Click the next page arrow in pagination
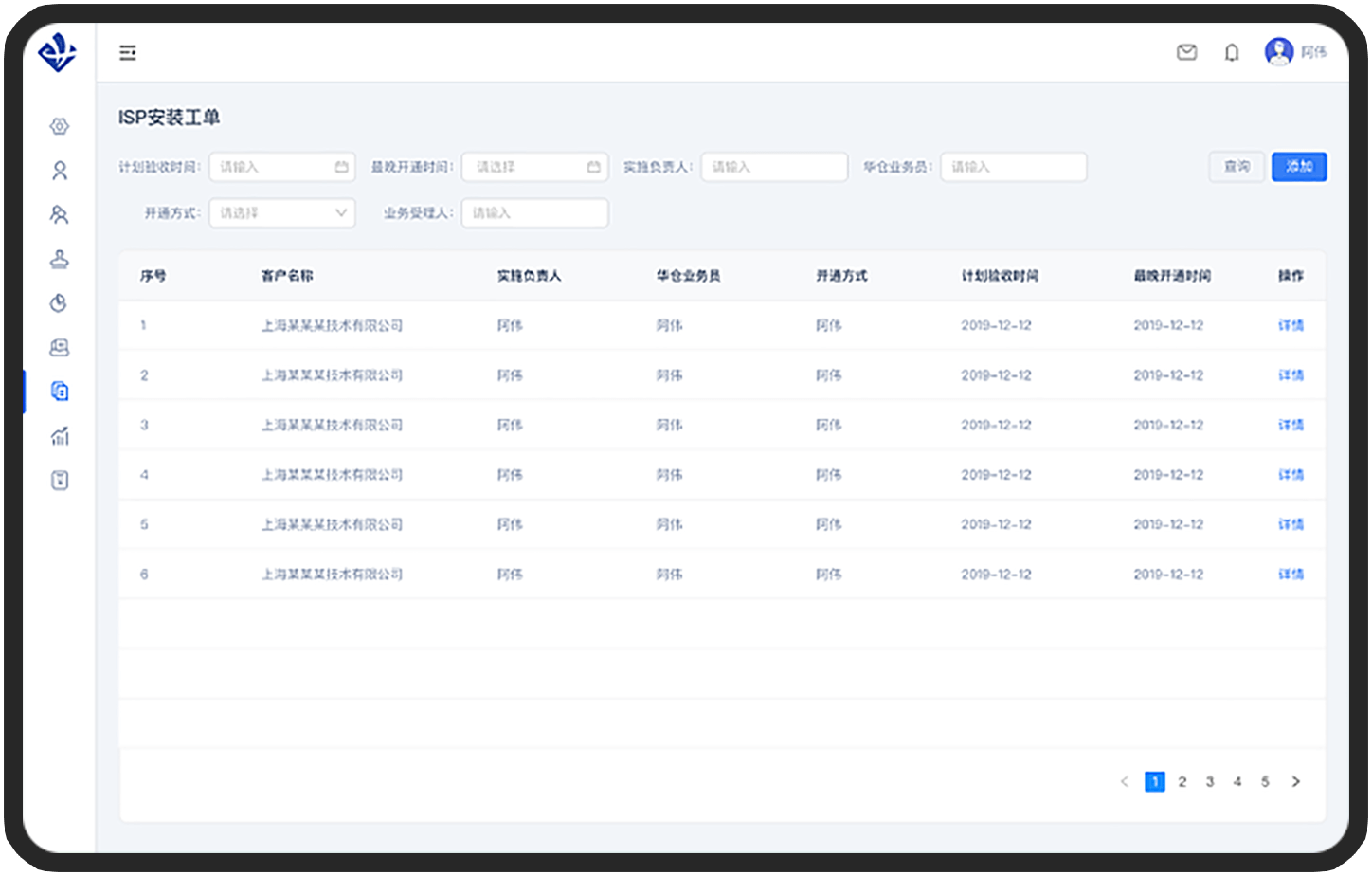 click(1295, 782)
